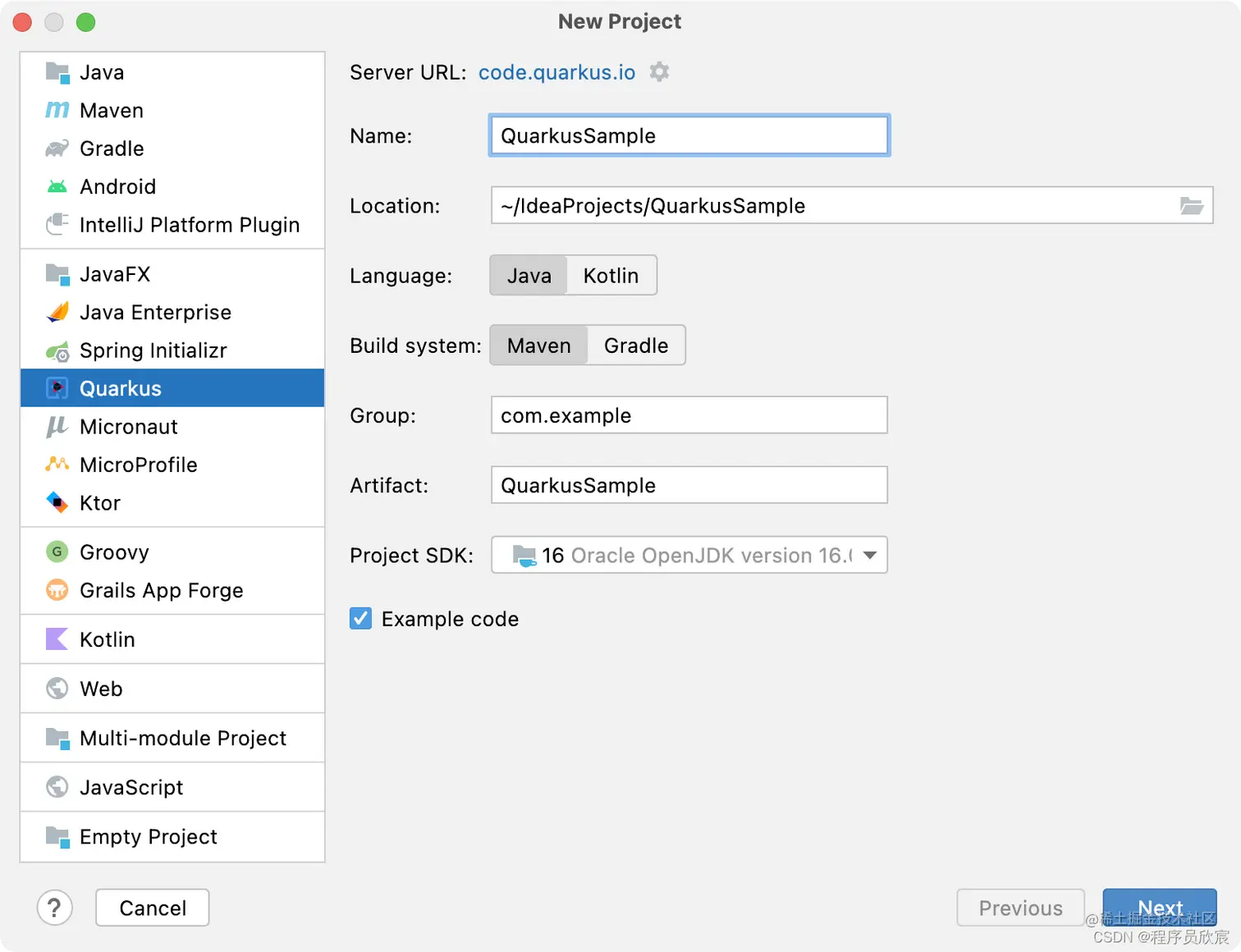The height and width of the screenshot is (952, 1241).
Task: Click the Maven icon in the sidebar
Action: 57,110
